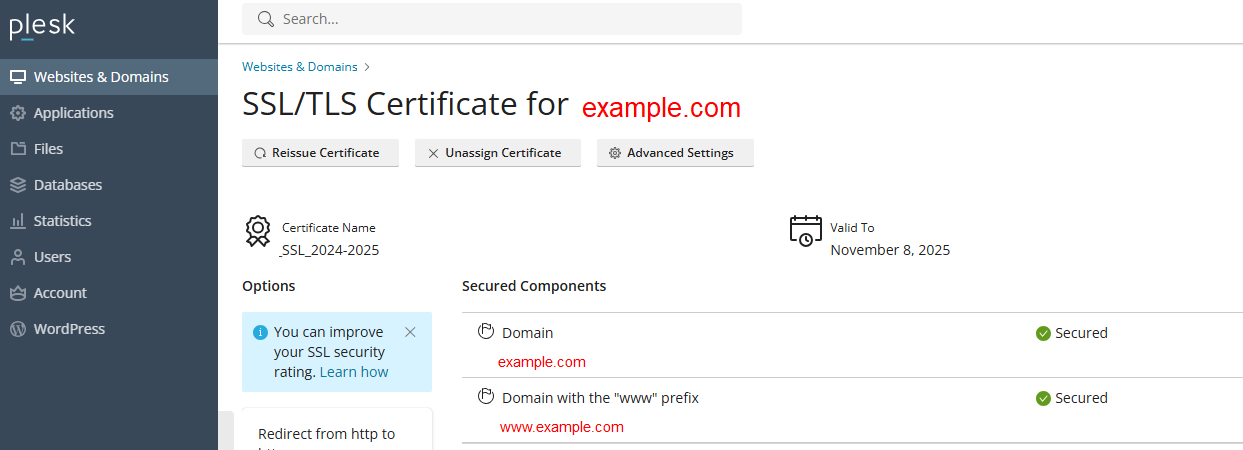
Task: Click green Secured checkmark for www prefix
Action: (1043, 398)
